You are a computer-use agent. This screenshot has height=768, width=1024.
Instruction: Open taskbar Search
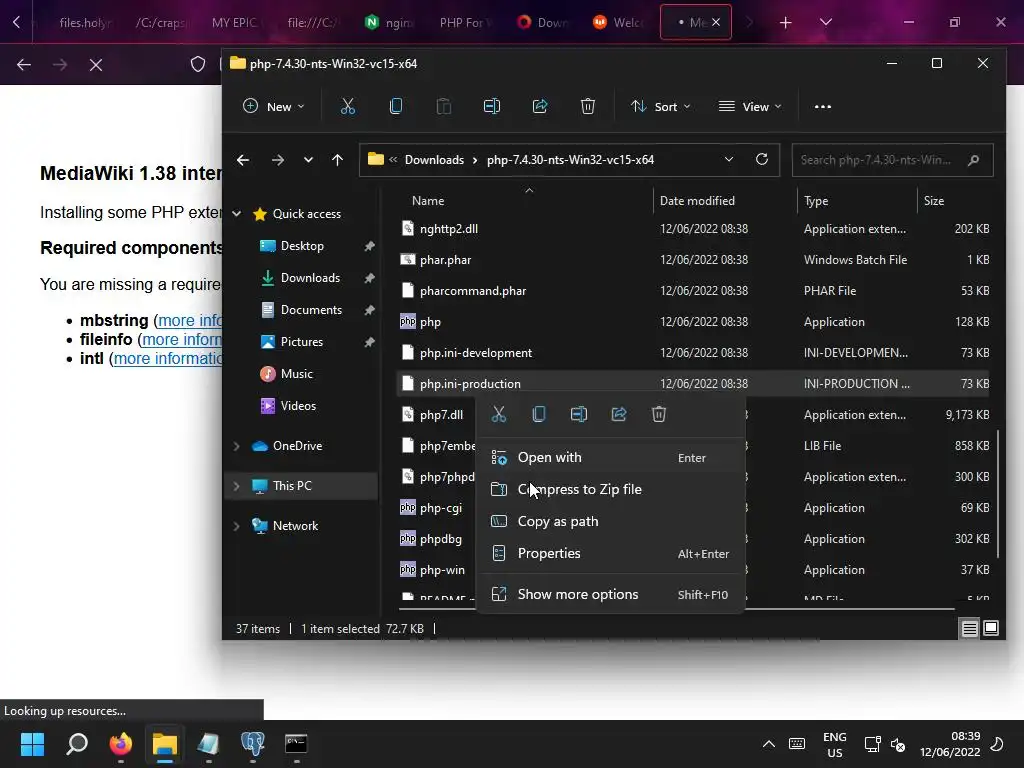click(77, 744)
